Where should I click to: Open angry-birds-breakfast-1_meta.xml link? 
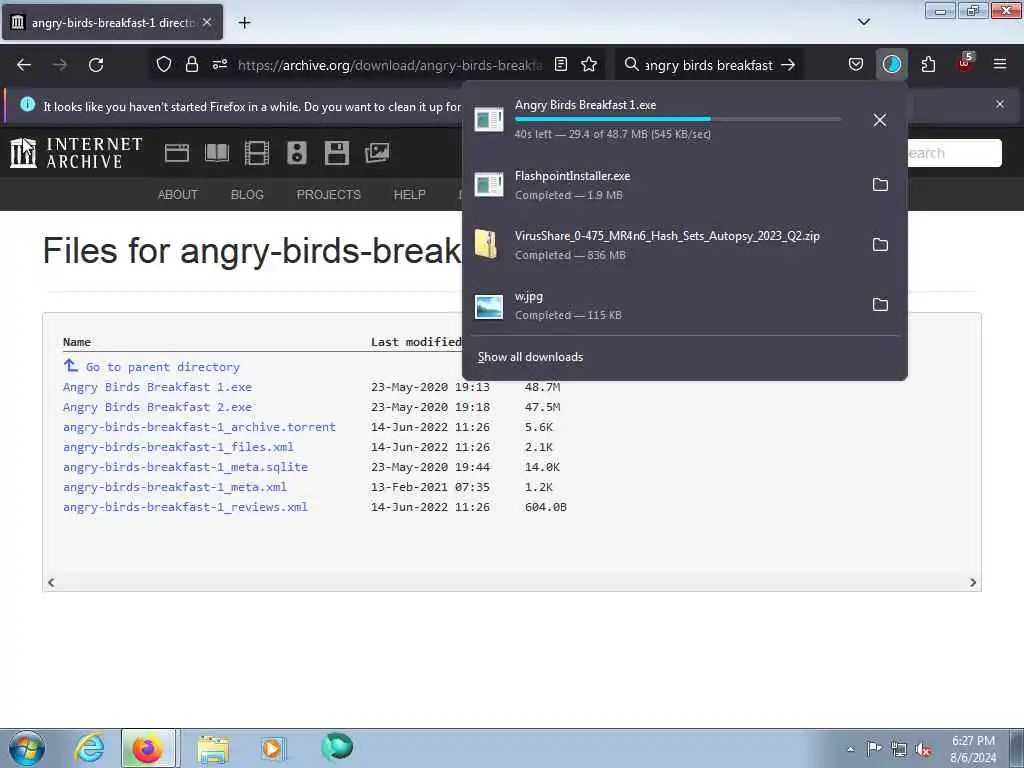(175, 487)
